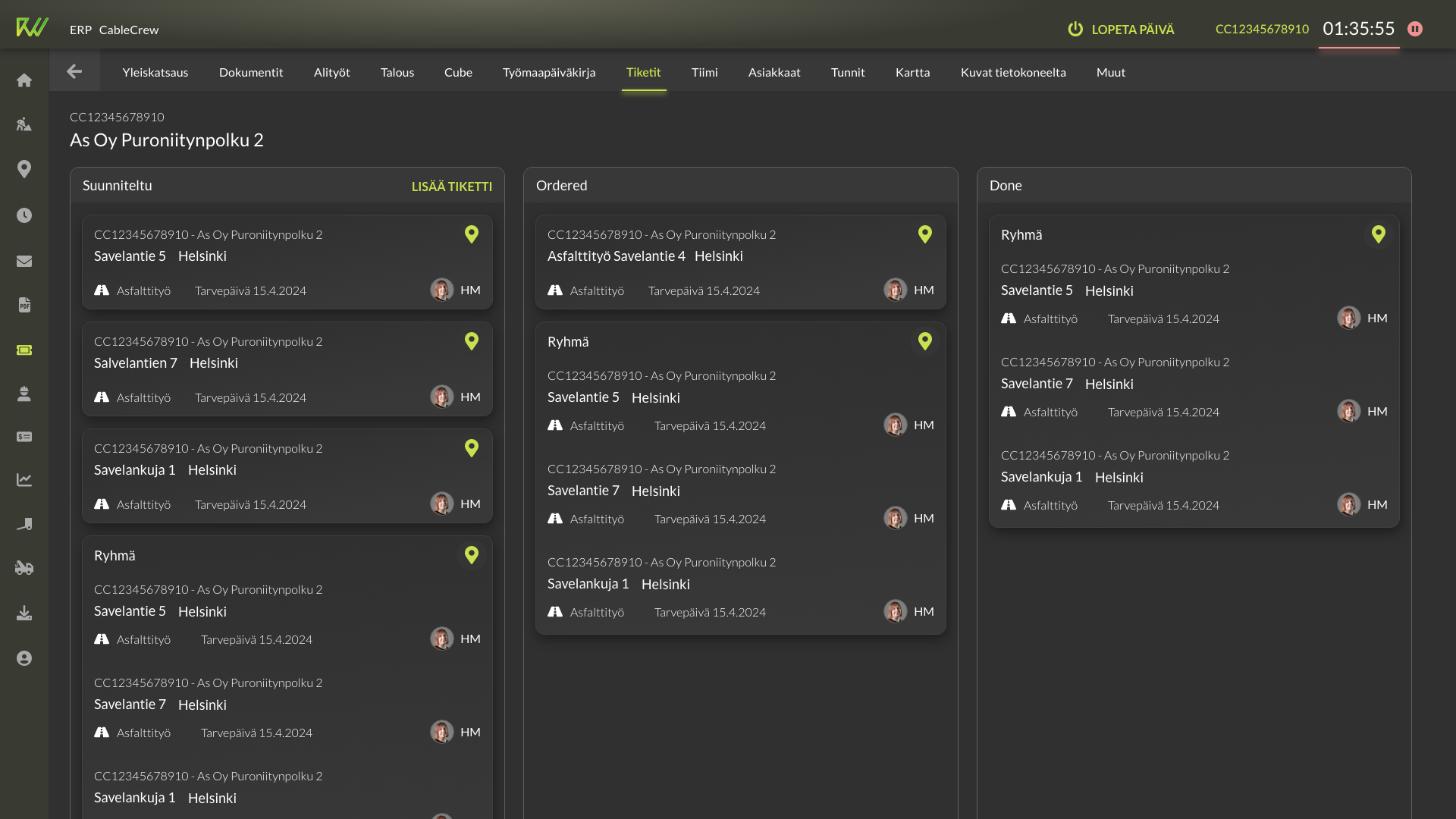Open the chart statistics sidebar icon
The width and height of the screenshot is (1456, 819).
point(24,479)
